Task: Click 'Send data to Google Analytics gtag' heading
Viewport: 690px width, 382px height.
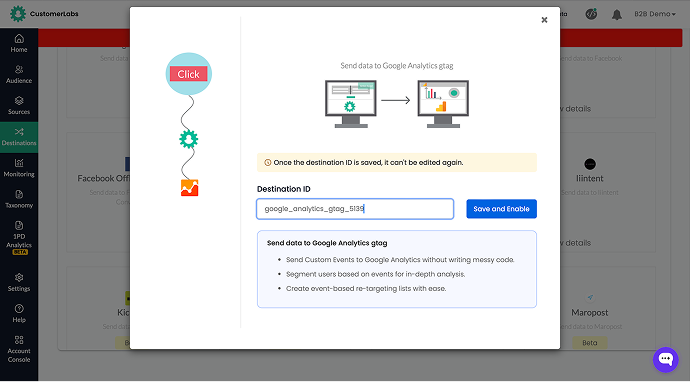Action: [x=327, y=243]
